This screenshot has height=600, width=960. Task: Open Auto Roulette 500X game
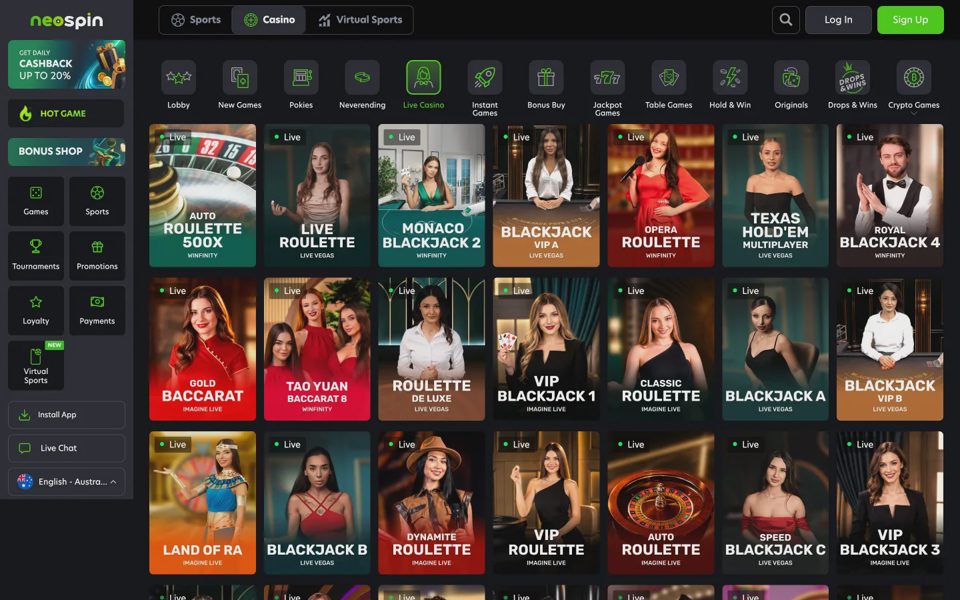click(x=202, y=195)
